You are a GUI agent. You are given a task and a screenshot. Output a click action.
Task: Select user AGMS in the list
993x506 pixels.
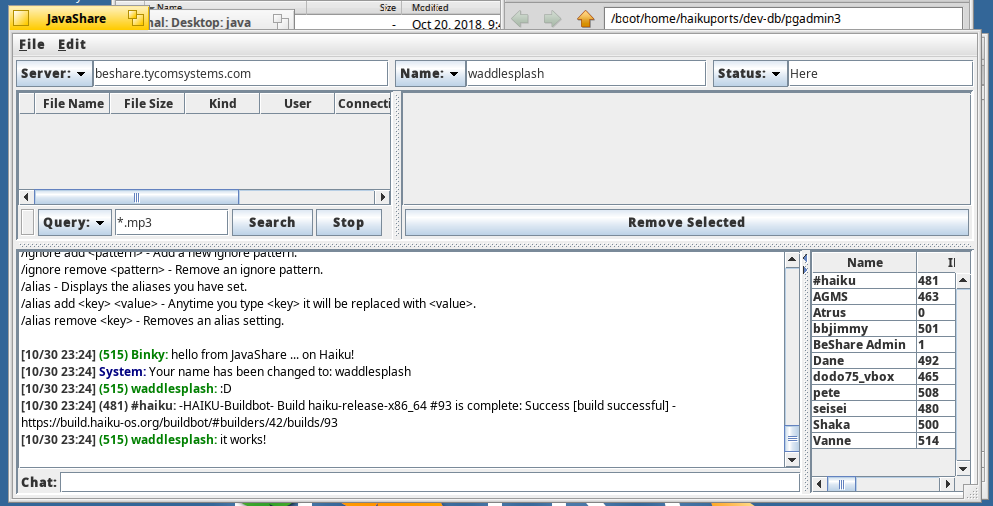tap(864, 296)
